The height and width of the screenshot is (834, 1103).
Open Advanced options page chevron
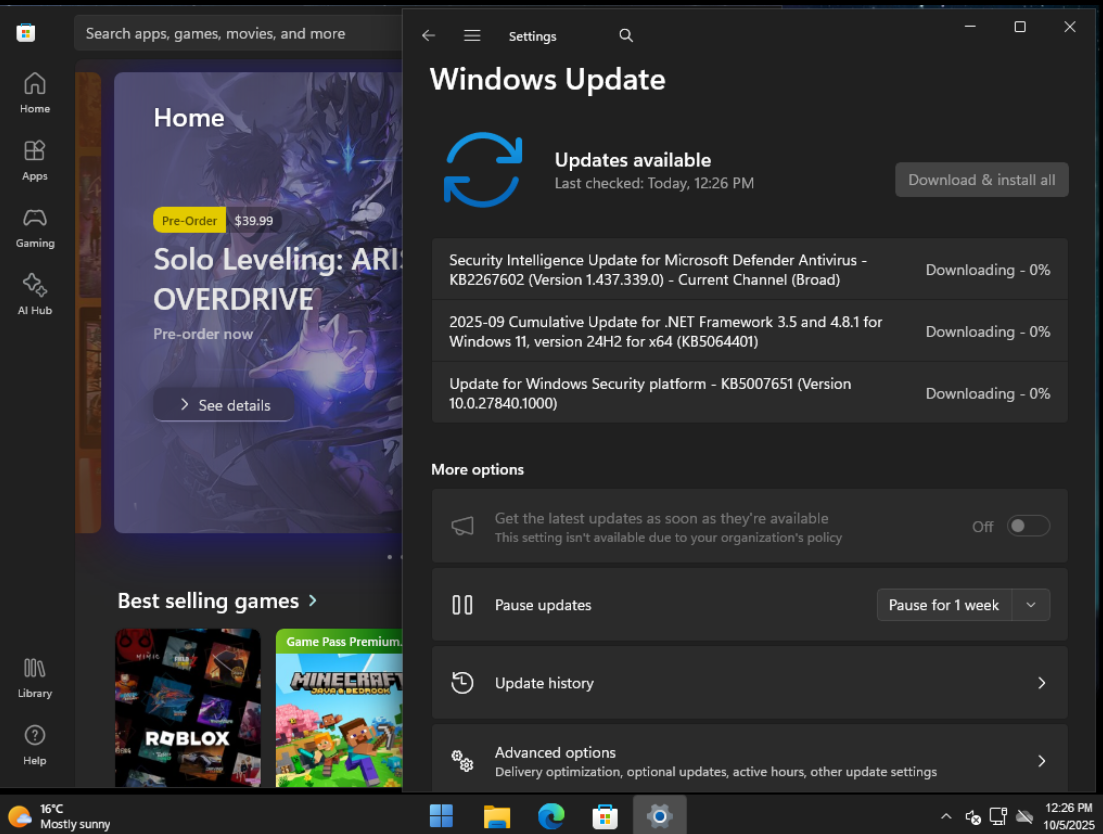pos(1042,761)
